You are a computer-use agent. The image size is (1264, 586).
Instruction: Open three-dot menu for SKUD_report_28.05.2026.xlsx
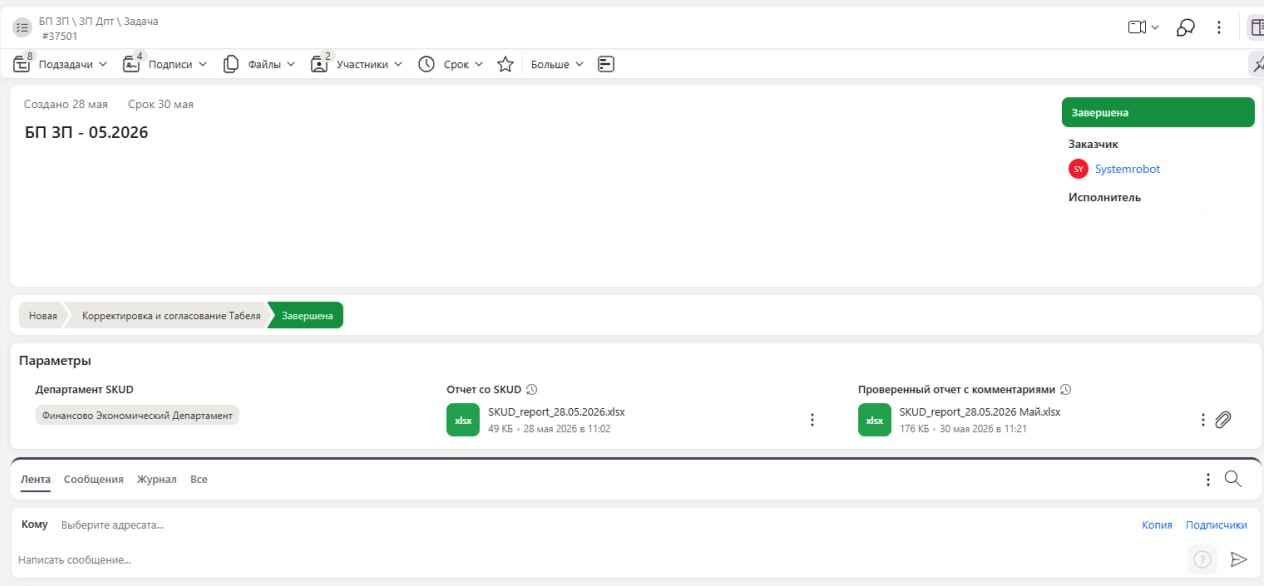812,420
